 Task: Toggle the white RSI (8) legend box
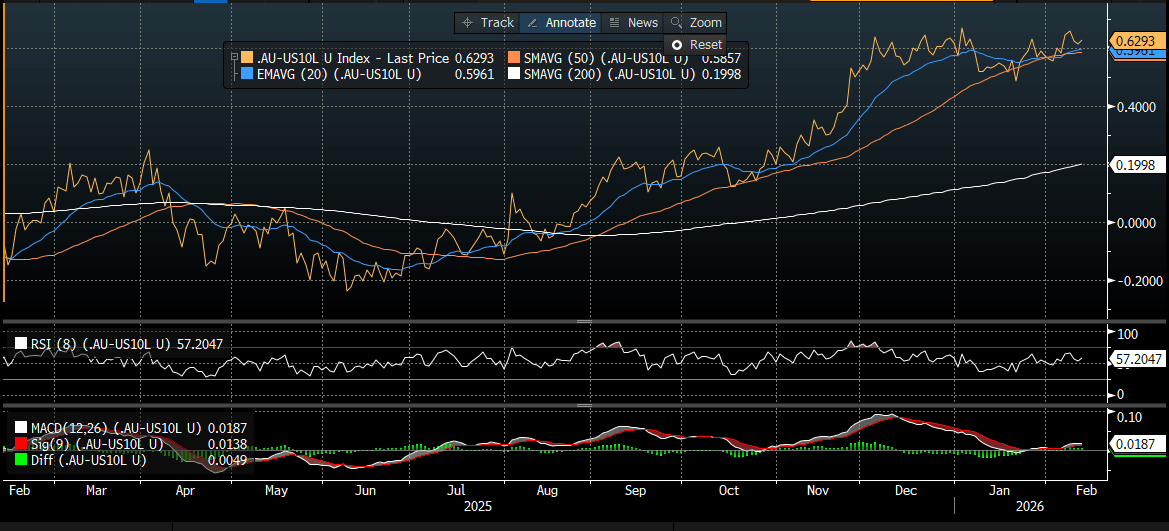pyautogui.click(x=21, y=343)
